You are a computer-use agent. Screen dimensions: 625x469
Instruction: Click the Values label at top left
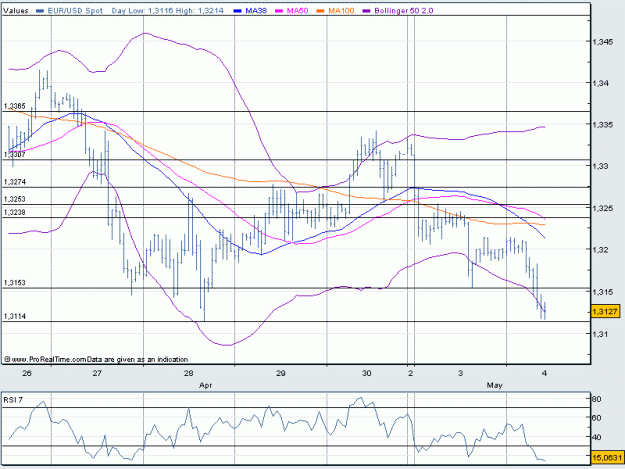16,11
